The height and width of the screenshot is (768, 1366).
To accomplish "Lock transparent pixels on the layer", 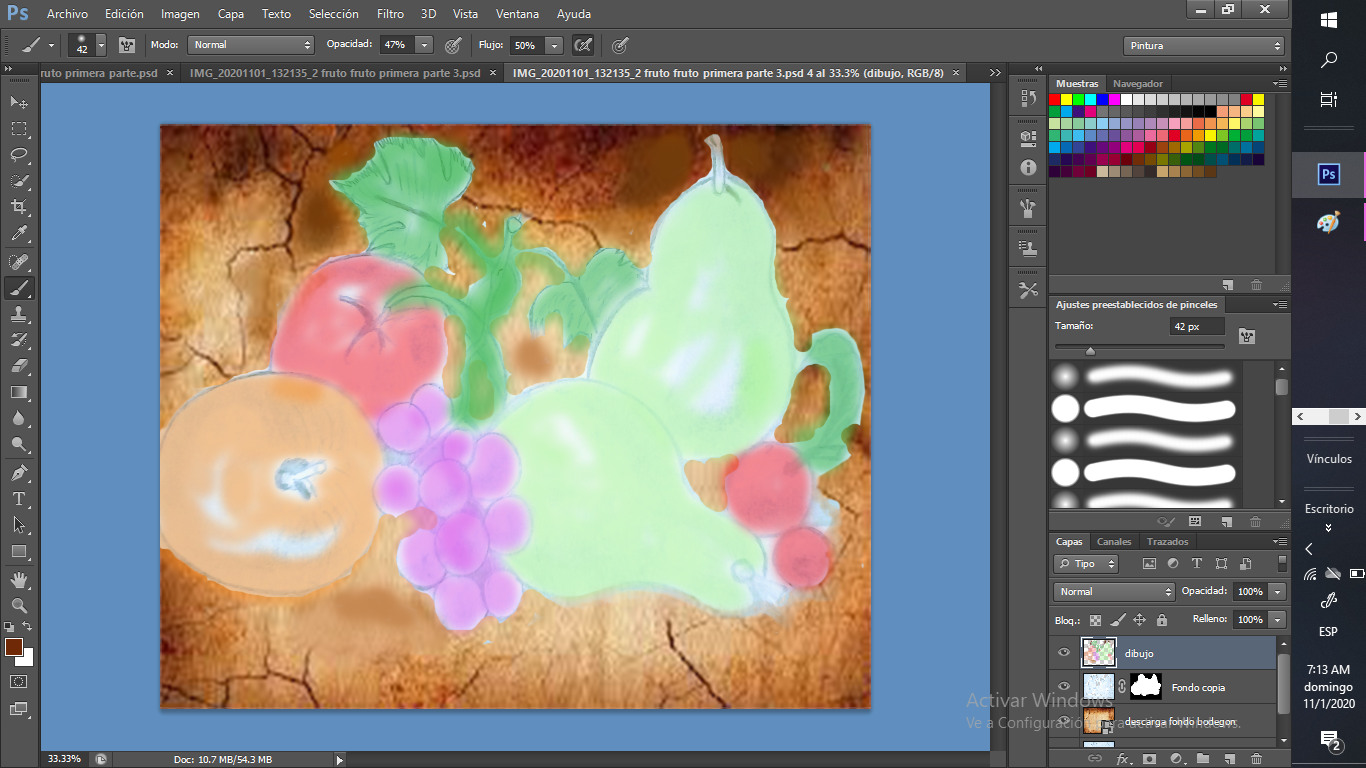I will 1095,620.
